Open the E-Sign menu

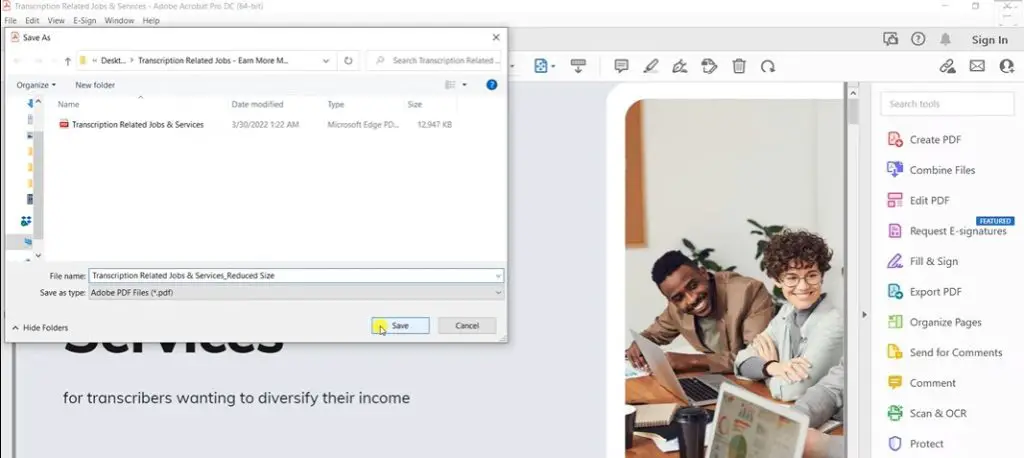pos(85,21)
